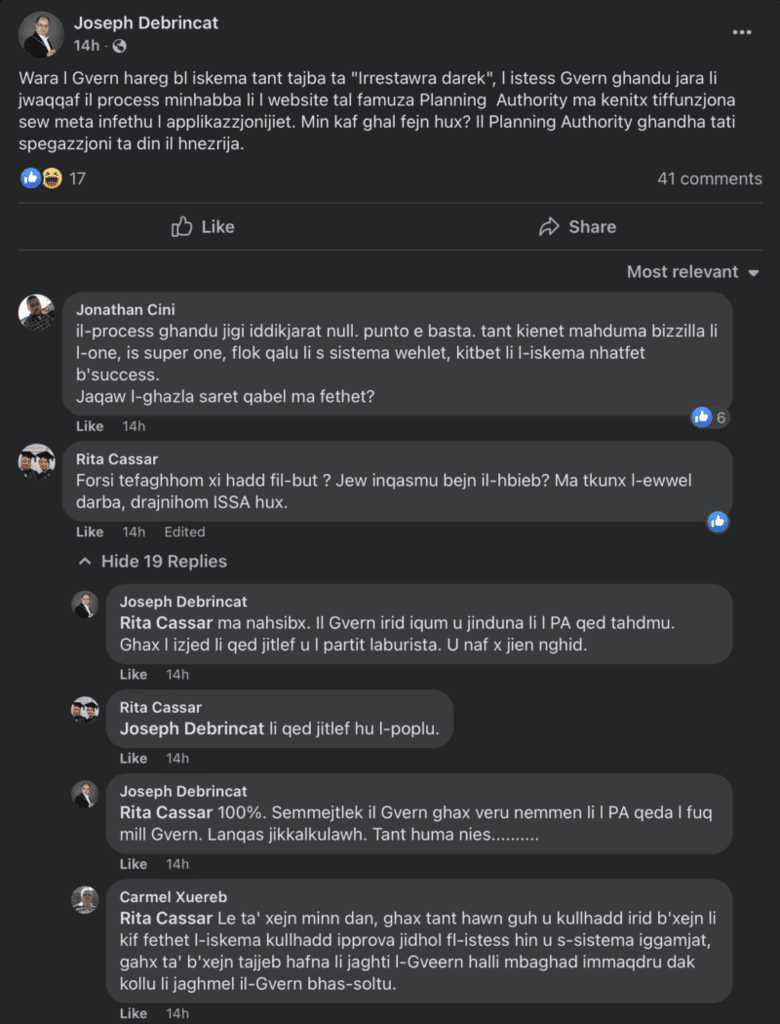Like the post with the Like button
The image size is (780, 1024).
coord(203,227)
